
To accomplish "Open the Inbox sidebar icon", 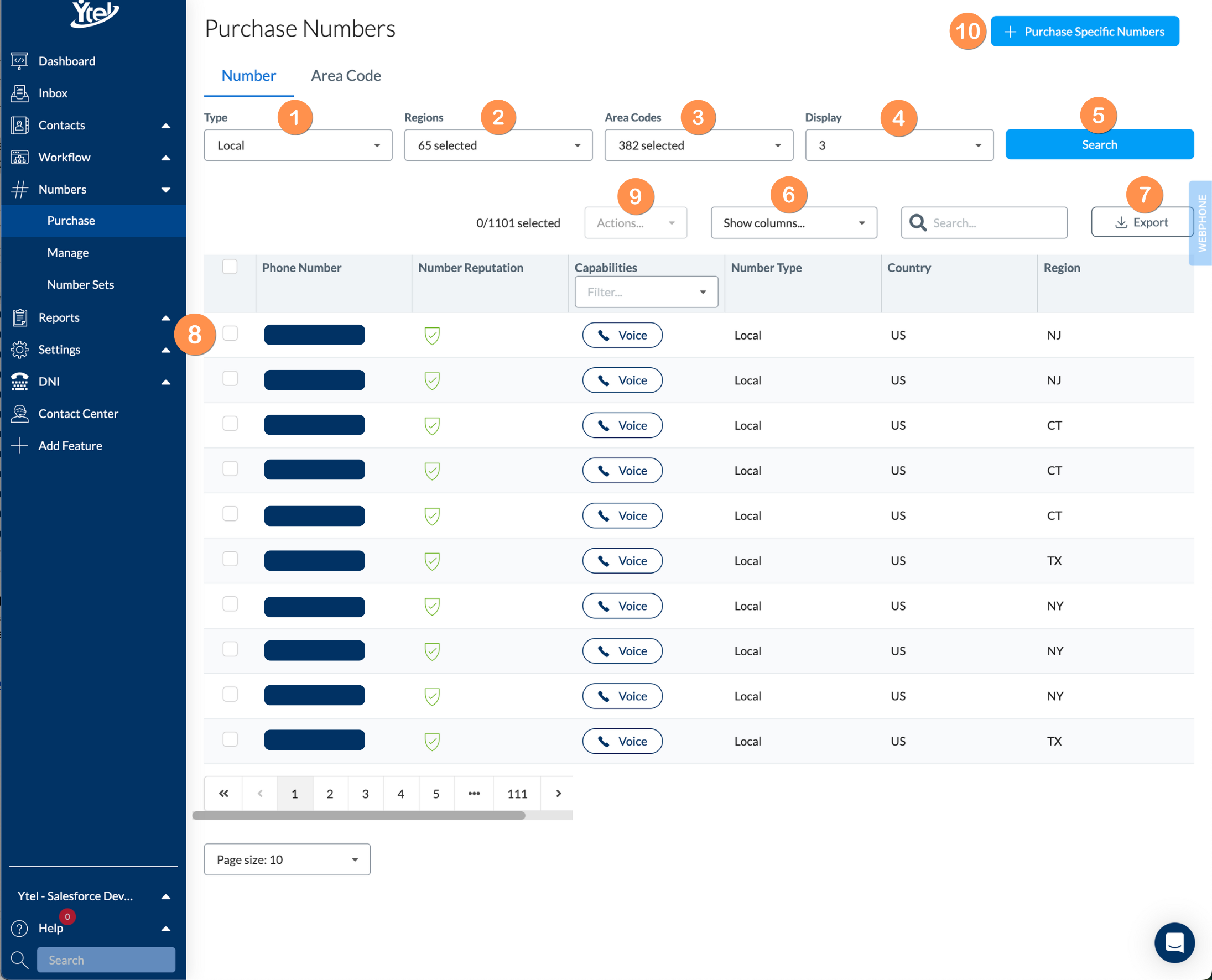I will click(19, 93).
